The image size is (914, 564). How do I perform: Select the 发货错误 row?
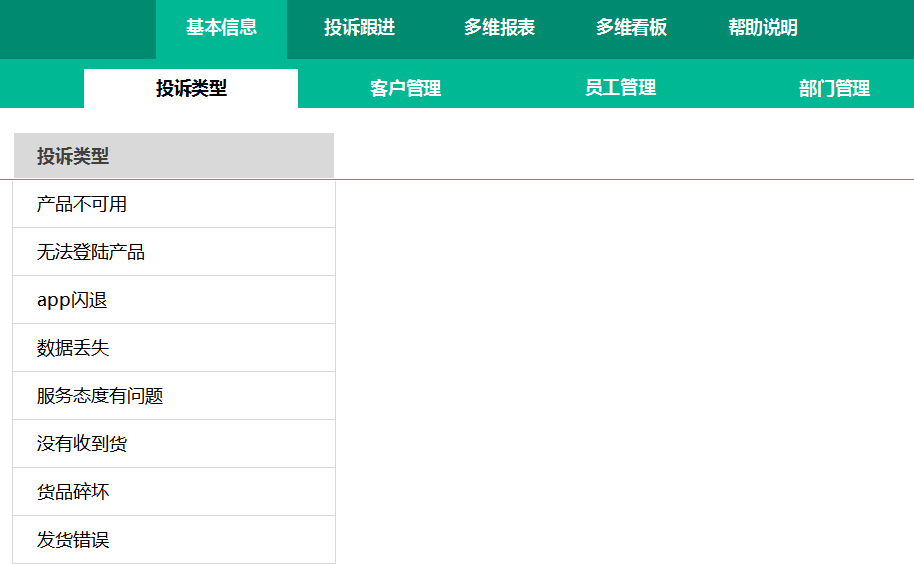pyautogui.click(x=174, y=540)
